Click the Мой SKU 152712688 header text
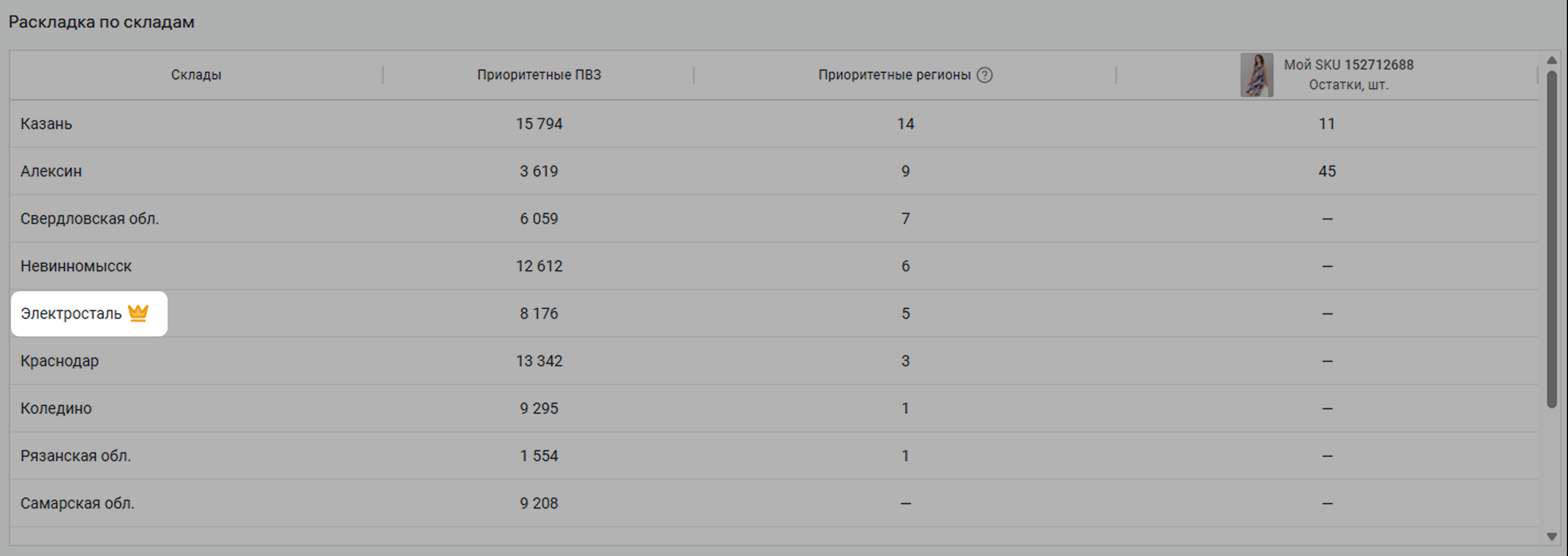The image size is (1568, 556). click(1348, 65)
